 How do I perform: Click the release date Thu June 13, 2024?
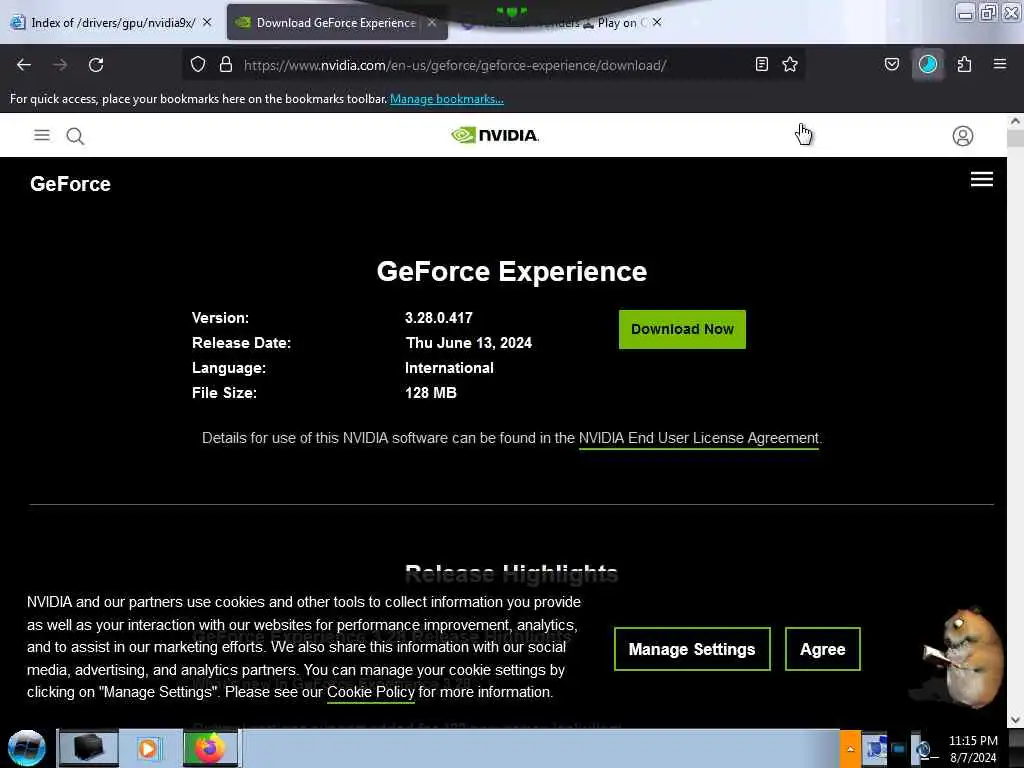click(x=469, y=343)
